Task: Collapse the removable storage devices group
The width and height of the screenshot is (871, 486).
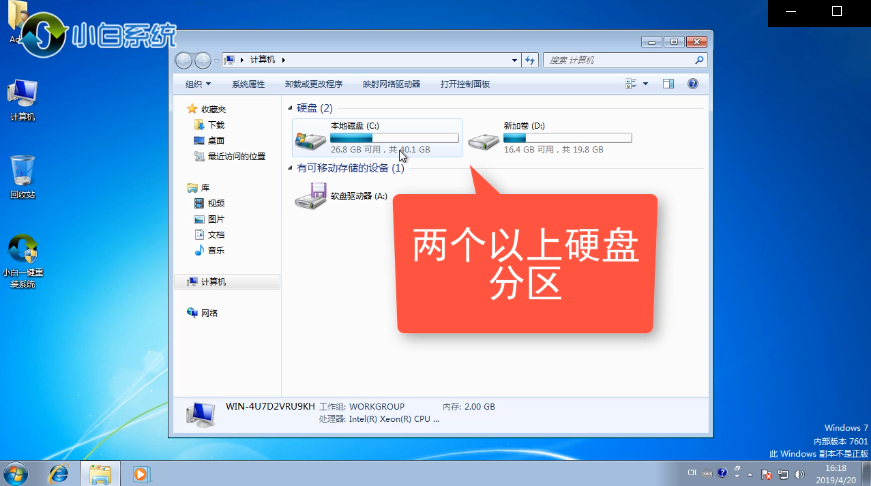Action: point(290,168)
